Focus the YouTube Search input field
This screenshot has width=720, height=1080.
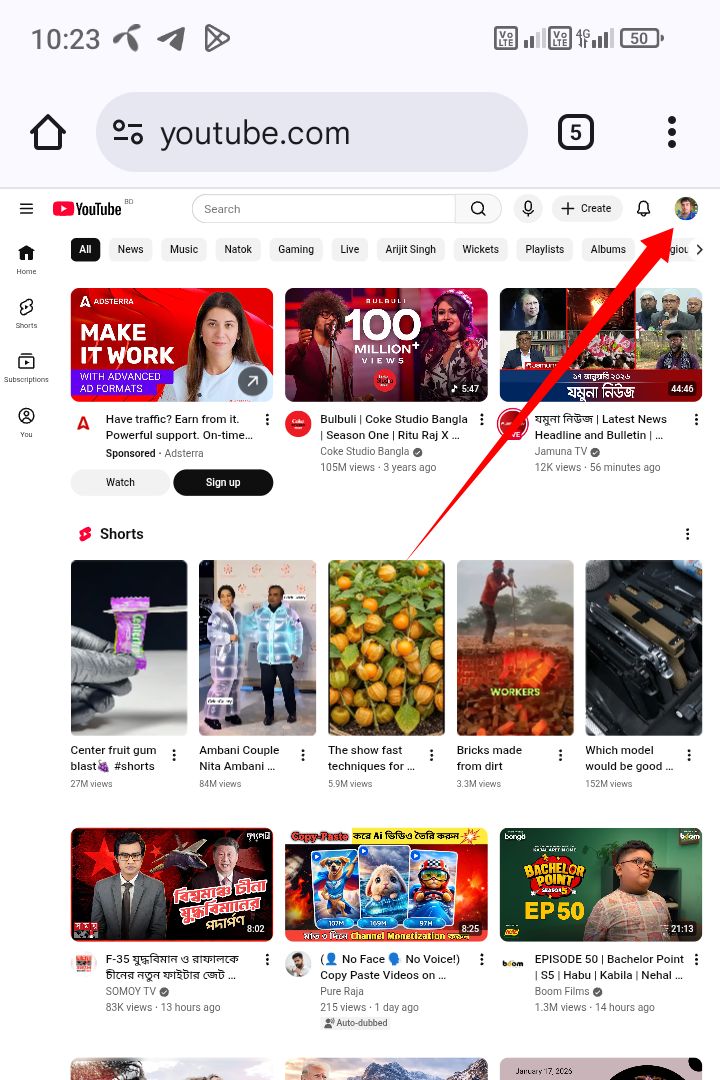tap(324, 209)
